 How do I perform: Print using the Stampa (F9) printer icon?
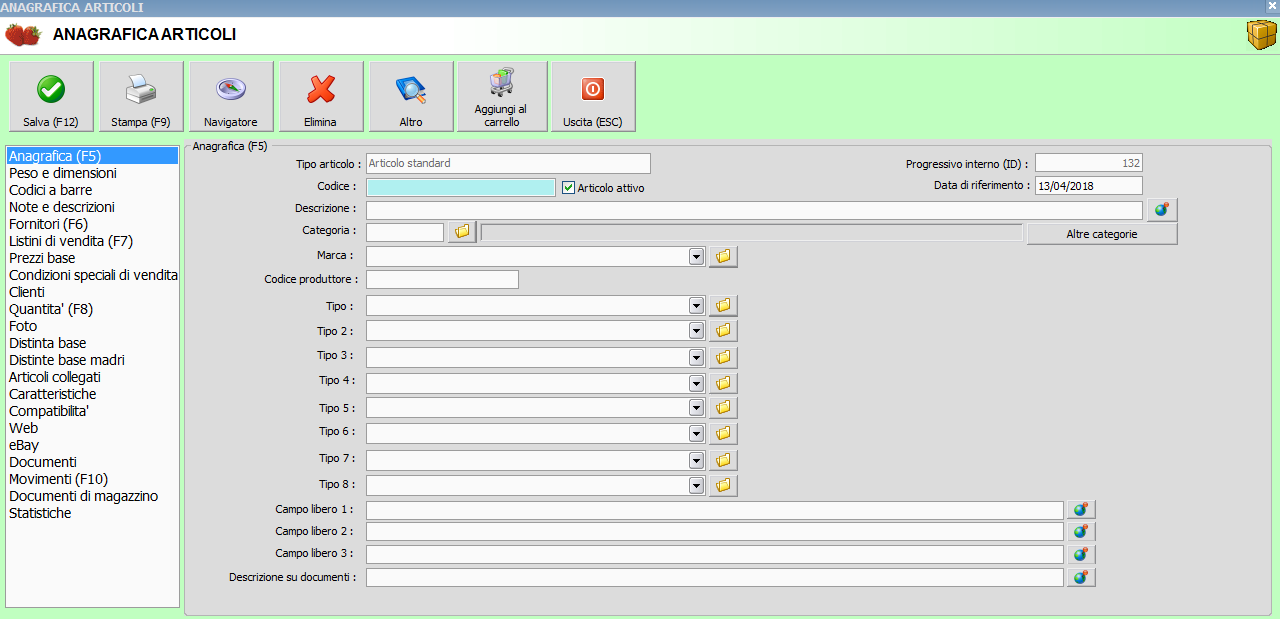(x=141, y=96)
